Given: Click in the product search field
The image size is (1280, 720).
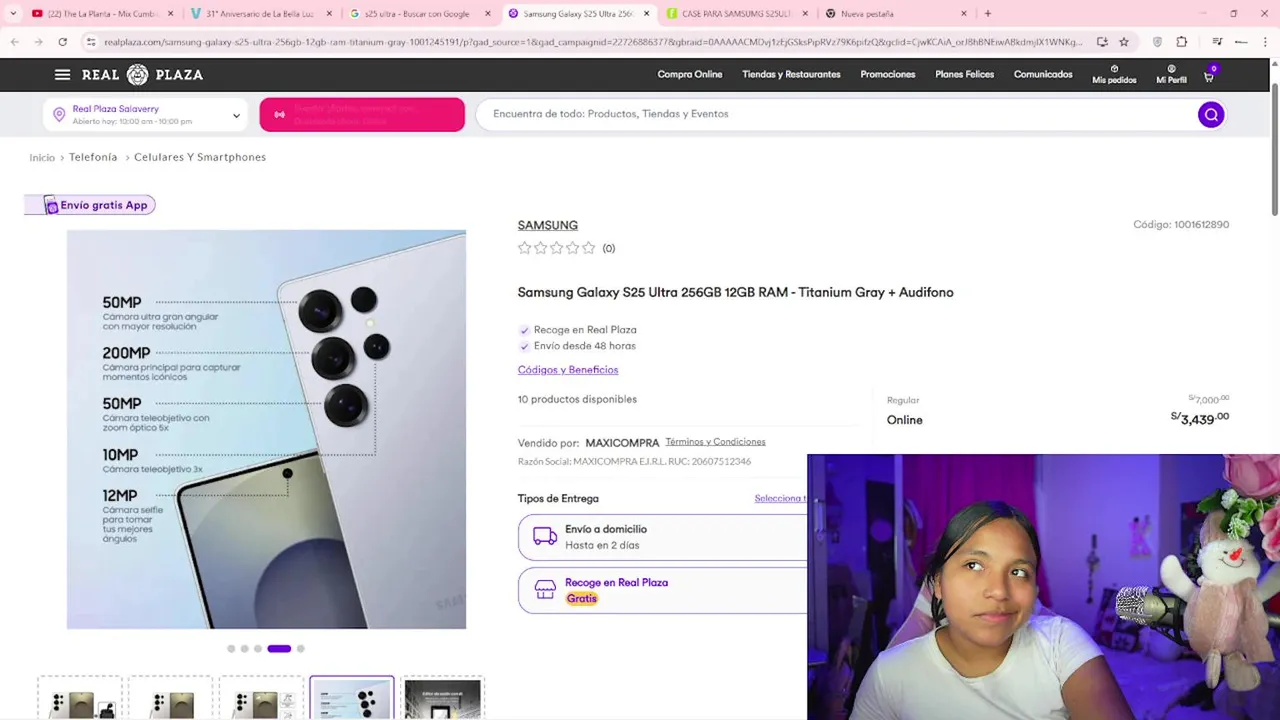Looking at the screenshot, I should coord(835,115).
